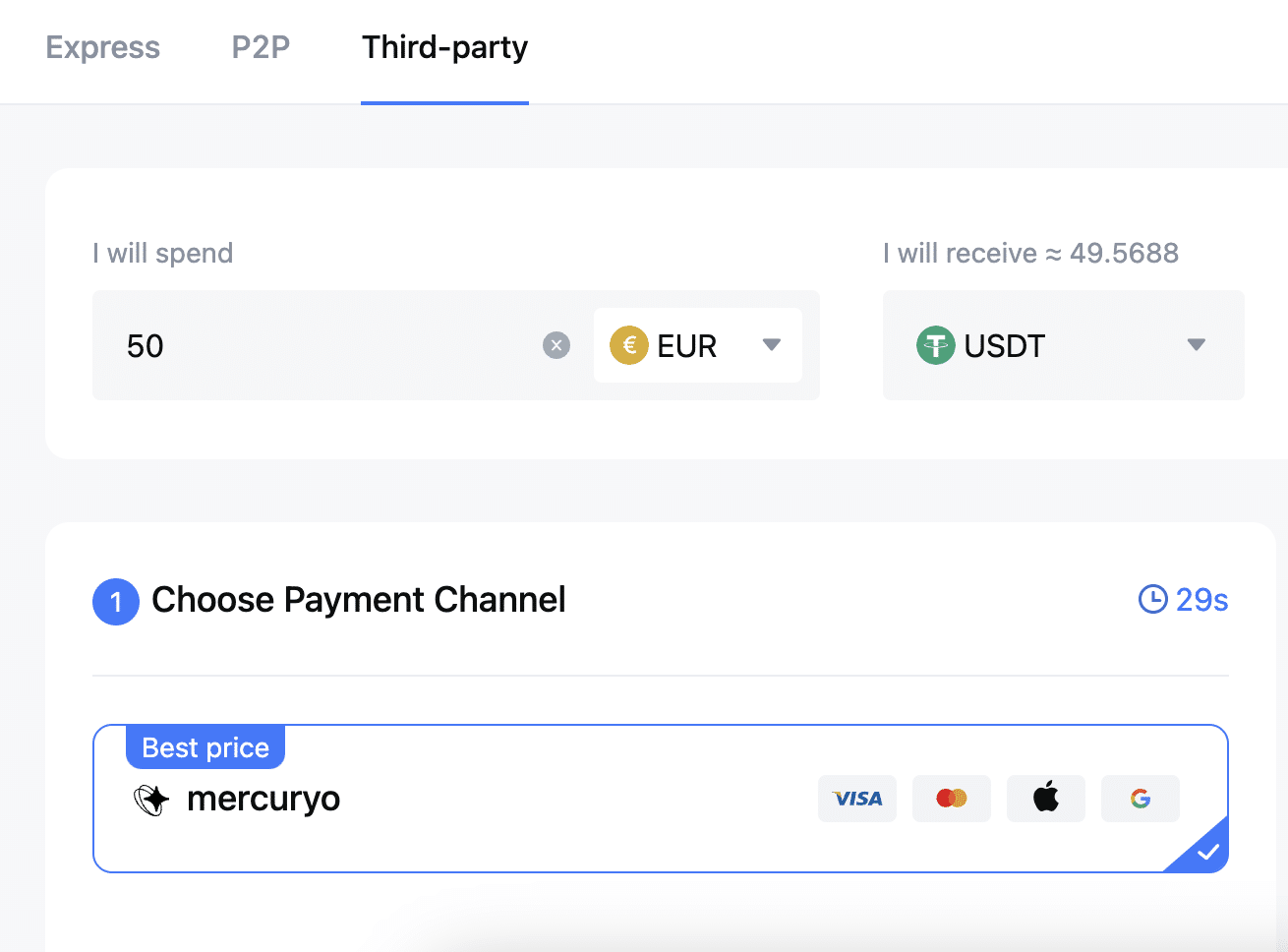This screenshot has height=952, width=1288.
Task: Click the Visa payment icon
Action: point(857,799)
